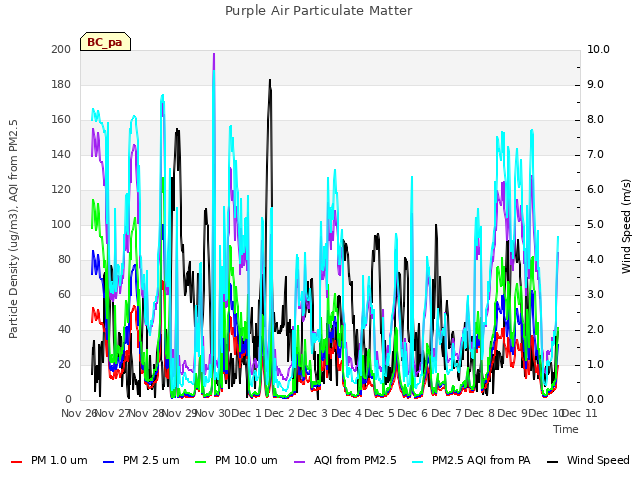Click the PM2.5 AQI from PA legend label
640x480 pixels.
point(481,460)
